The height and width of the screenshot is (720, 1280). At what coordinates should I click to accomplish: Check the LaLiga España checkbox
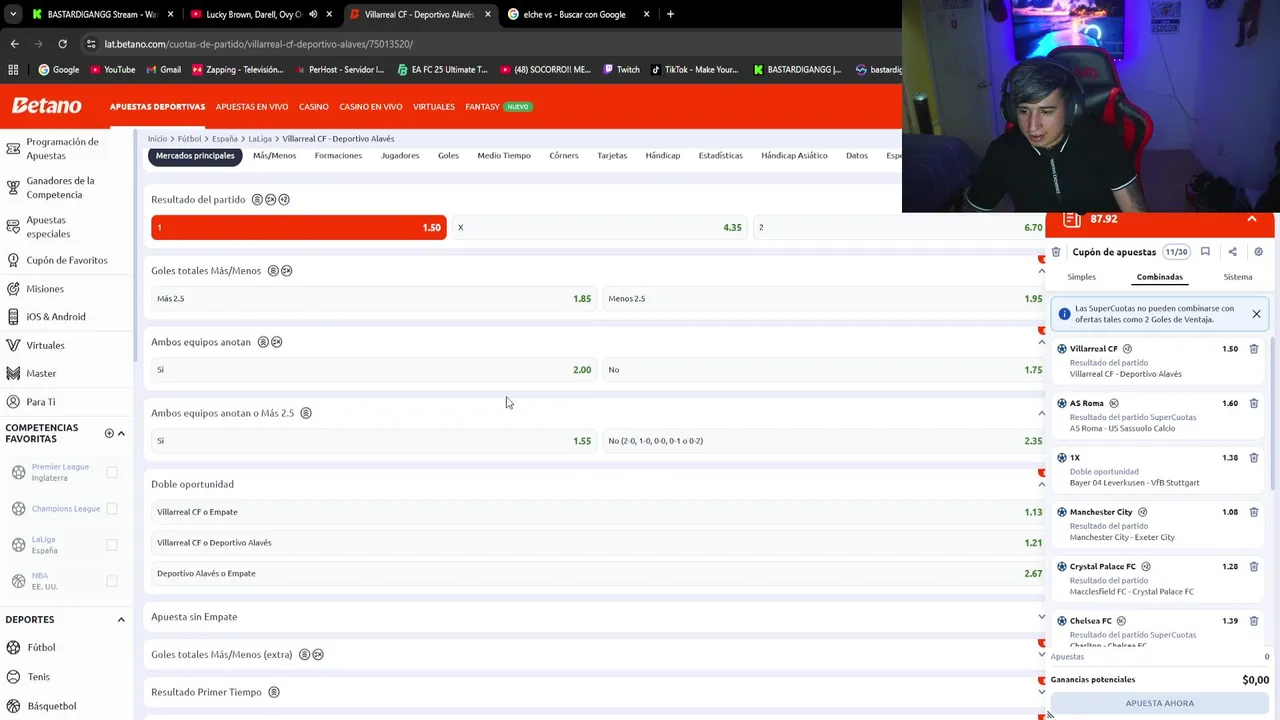tap(112, 545)
